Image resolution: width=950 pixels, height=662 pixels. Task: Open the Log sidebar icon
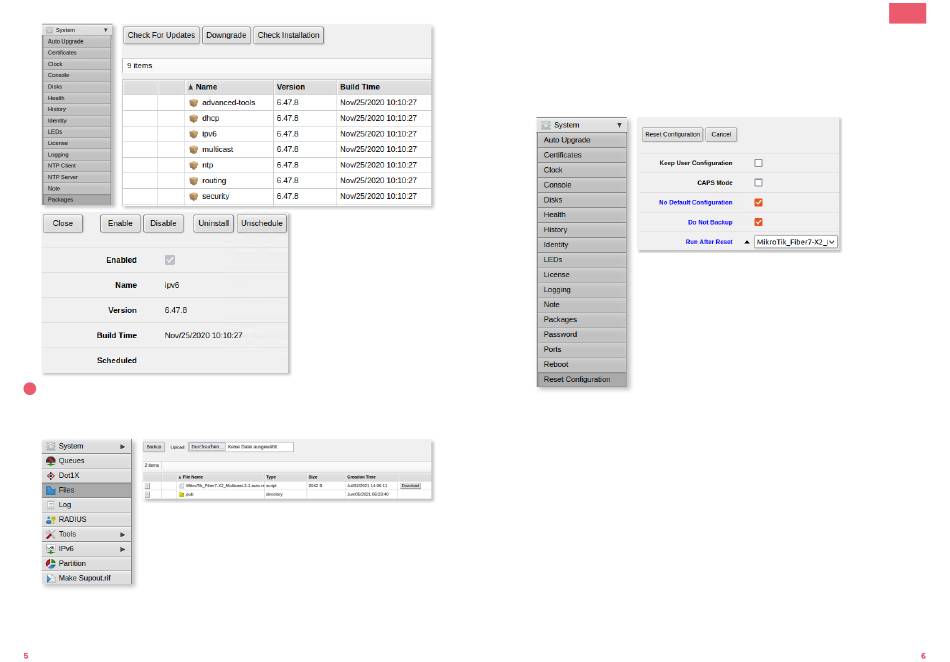(x=50, y=505)
